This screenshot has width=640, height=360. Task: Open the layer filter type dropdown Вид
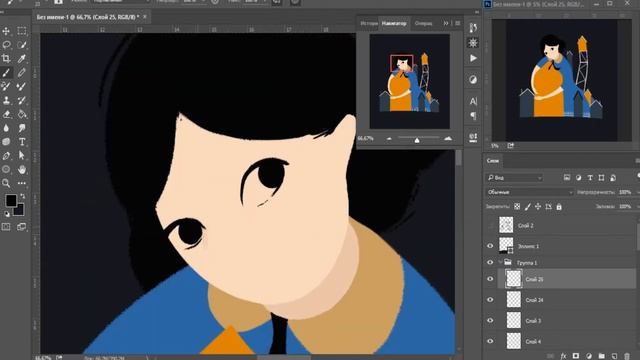515,178
